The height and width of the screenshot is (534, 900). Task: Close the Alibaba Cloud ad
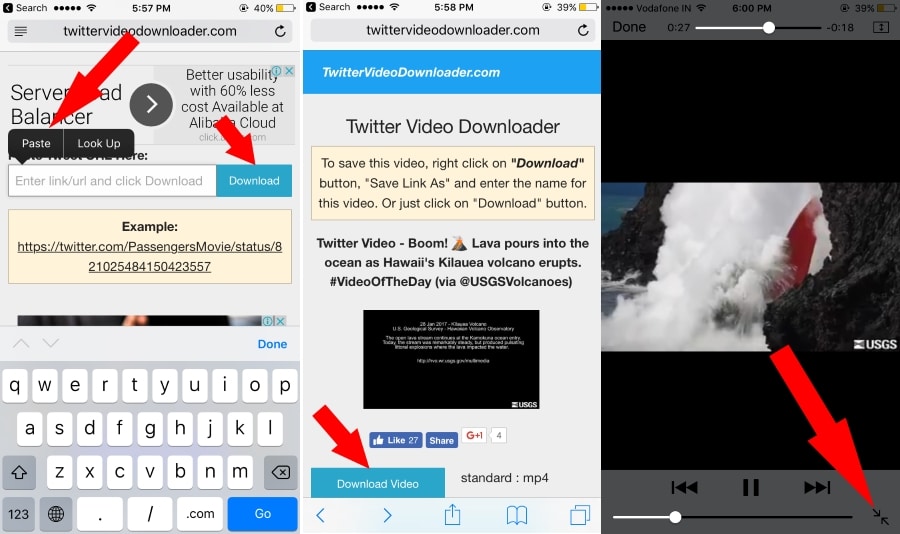(289, 71)
